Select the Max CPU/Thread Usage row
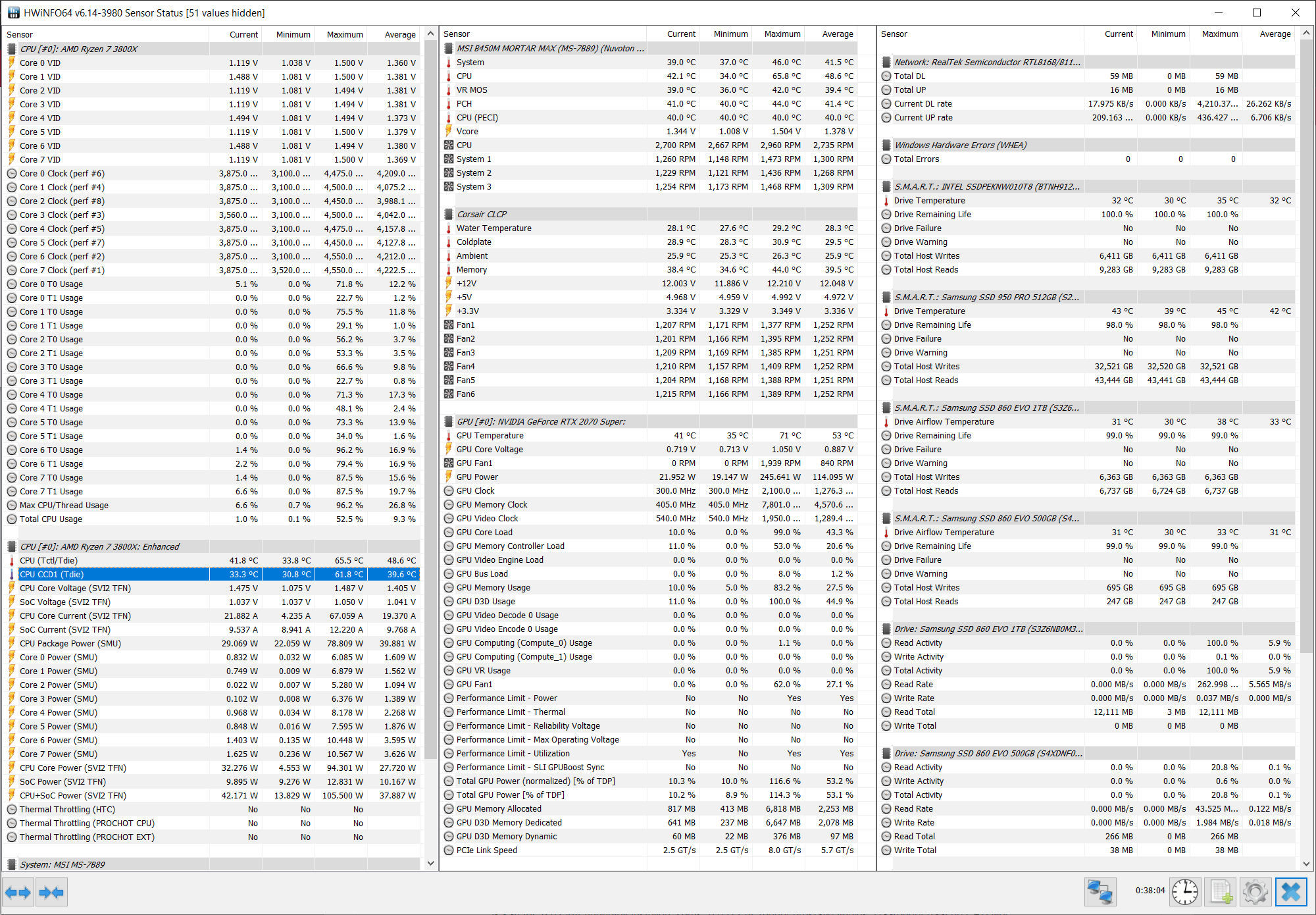The width and height of the screenshot is (1316, 915). 212,506
